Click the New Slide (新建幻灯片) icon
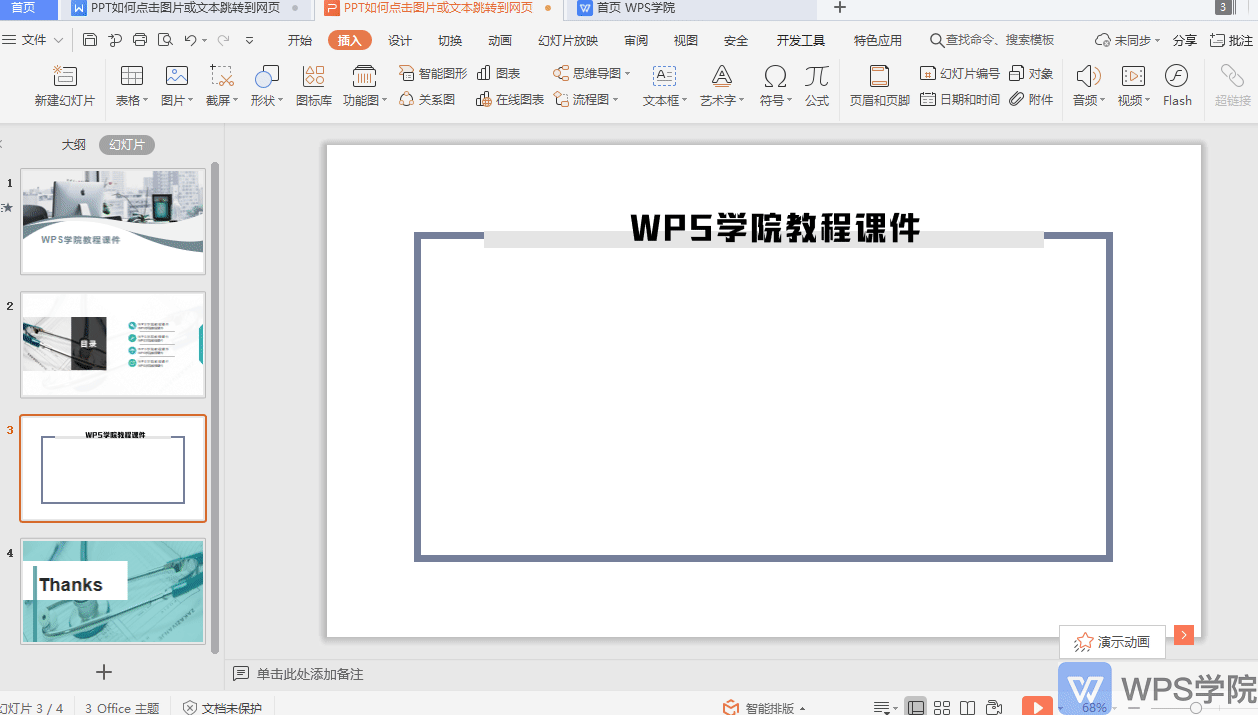This screenshot has height=715, width=1258. [64, 77]
